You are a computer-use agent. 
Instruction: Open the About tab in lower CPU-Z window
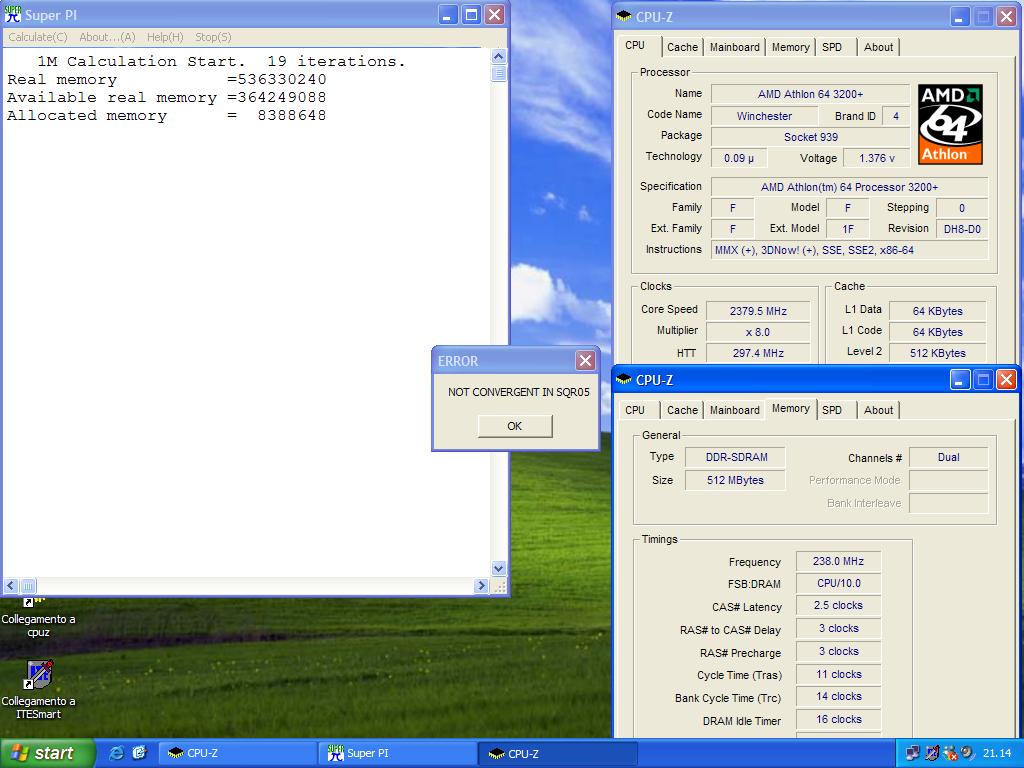point(878,410)
